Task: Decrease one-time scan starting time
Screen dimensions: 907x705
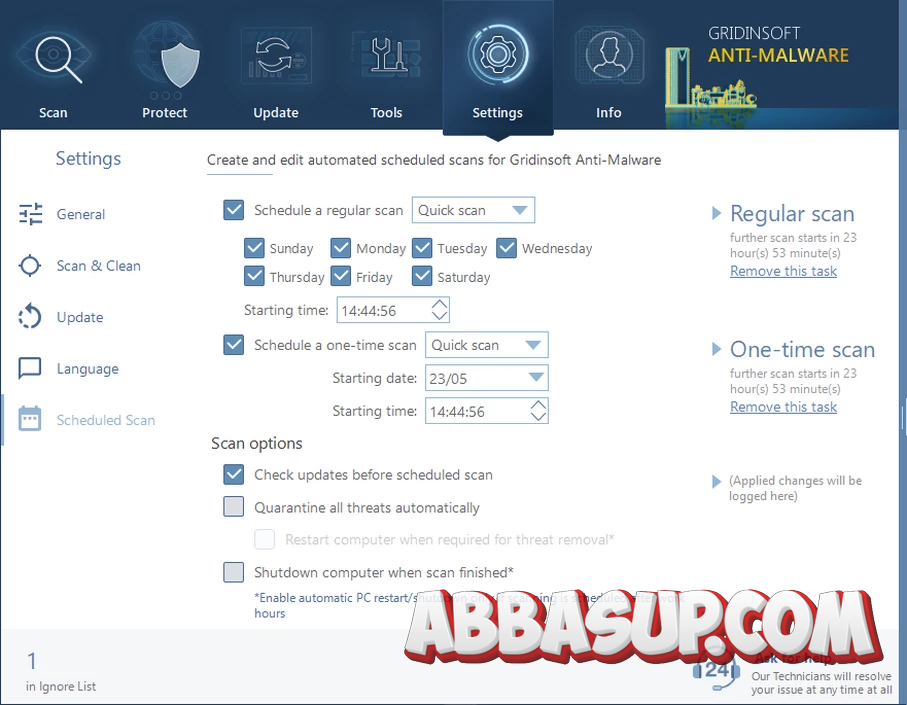Action: pyautogui.click(x=539, y=416)
